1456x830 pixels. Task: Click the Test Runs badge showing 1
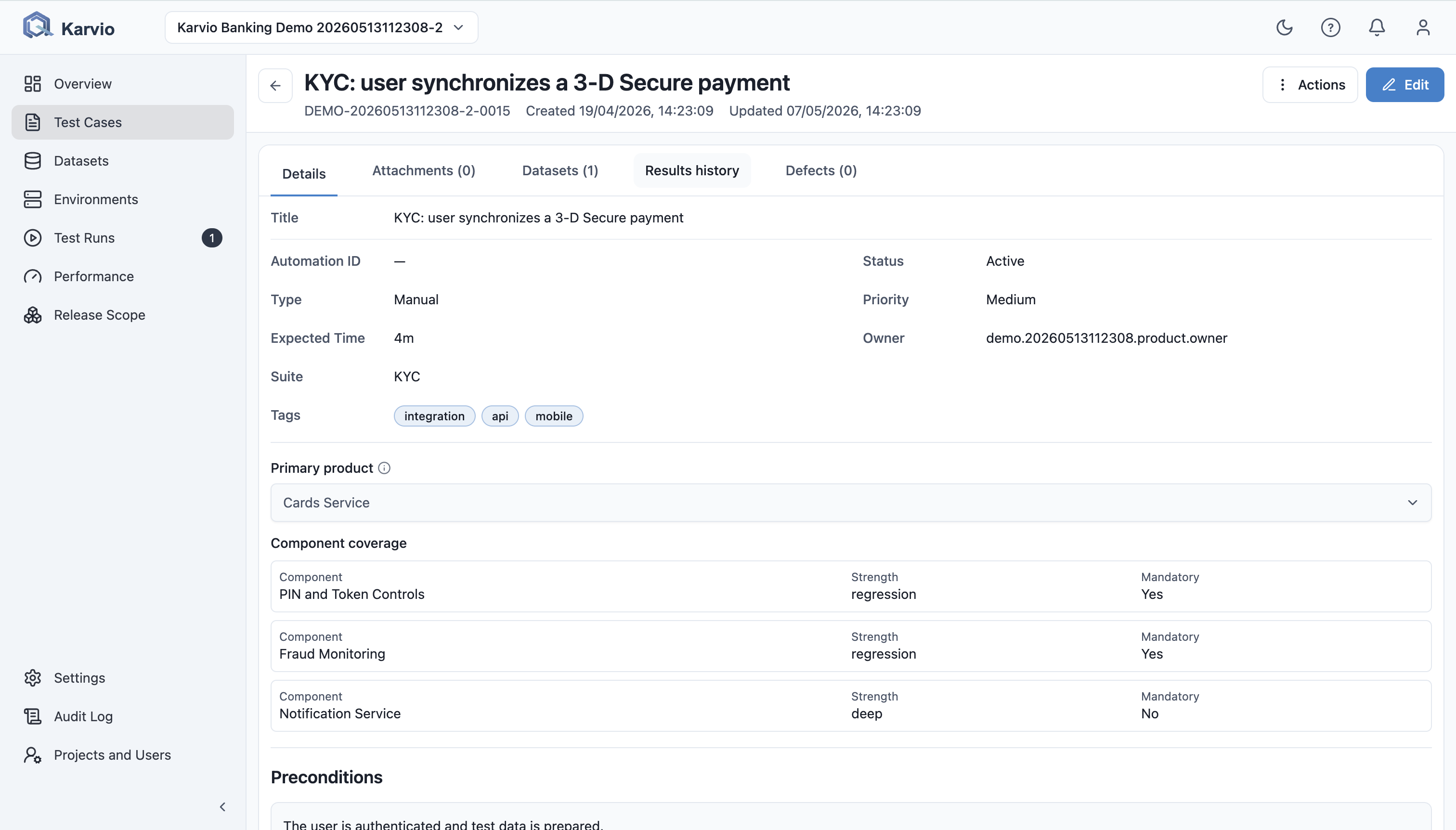(211, 238)
